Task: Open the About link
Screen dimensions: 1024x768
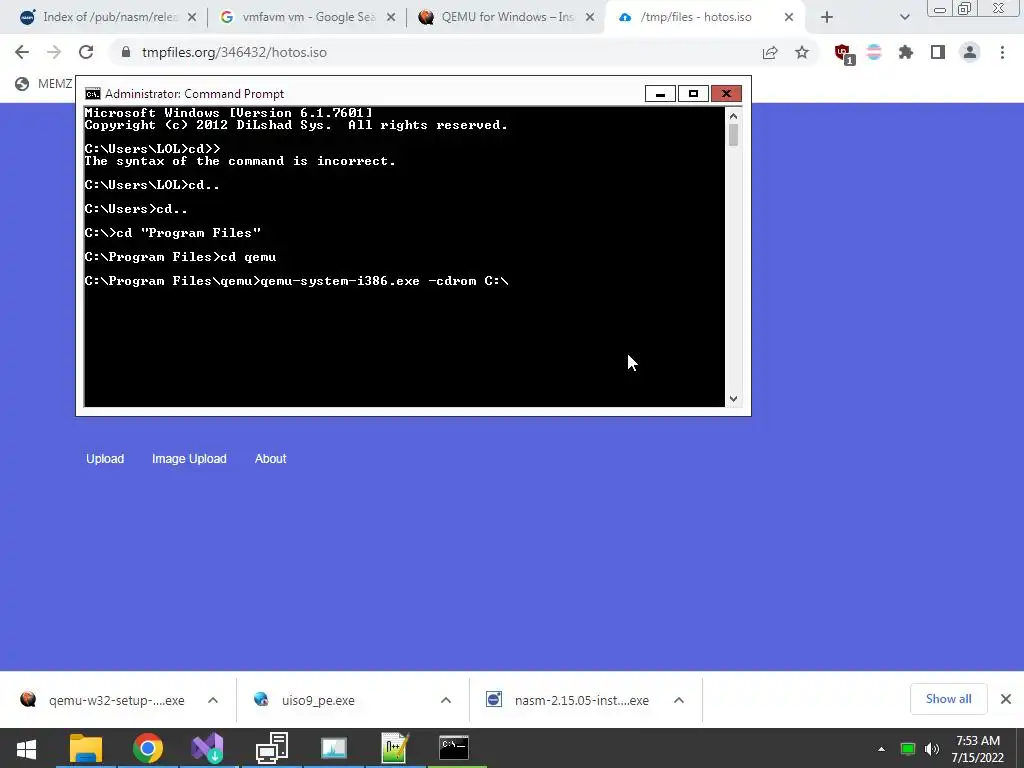Action: [270, 458]
